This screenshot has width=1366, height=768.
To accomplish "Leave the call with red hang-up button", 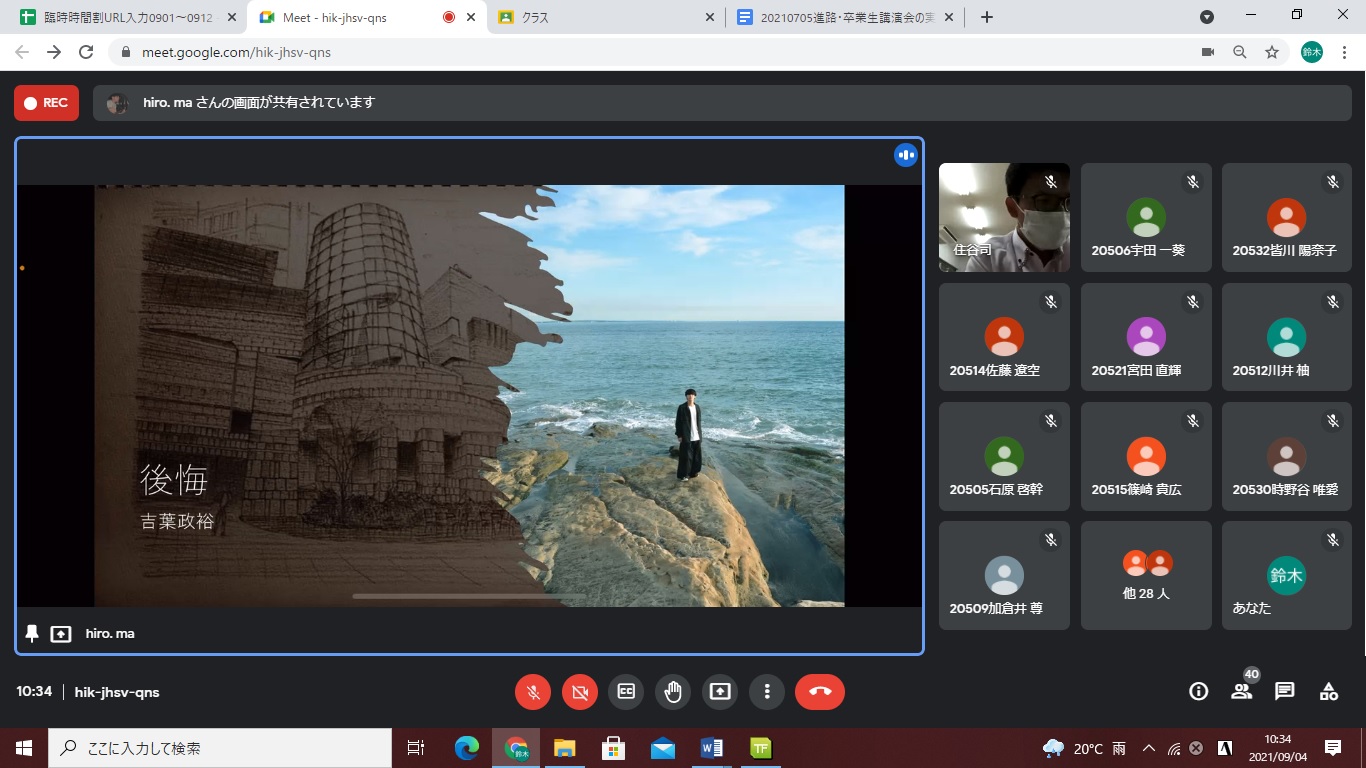I will click(x=820, y=691).
